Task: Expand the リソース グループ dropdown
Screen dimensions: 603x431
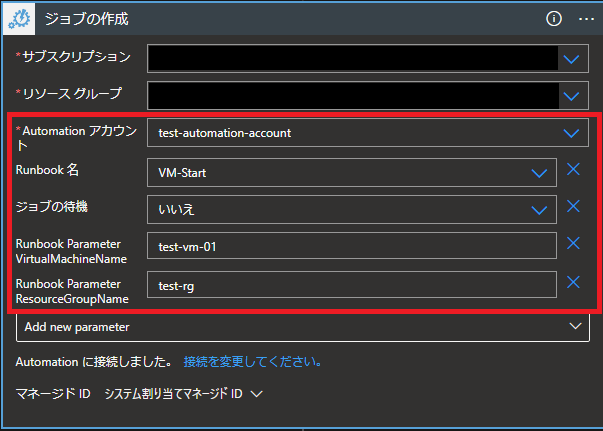Action: [x=571, y=96]
